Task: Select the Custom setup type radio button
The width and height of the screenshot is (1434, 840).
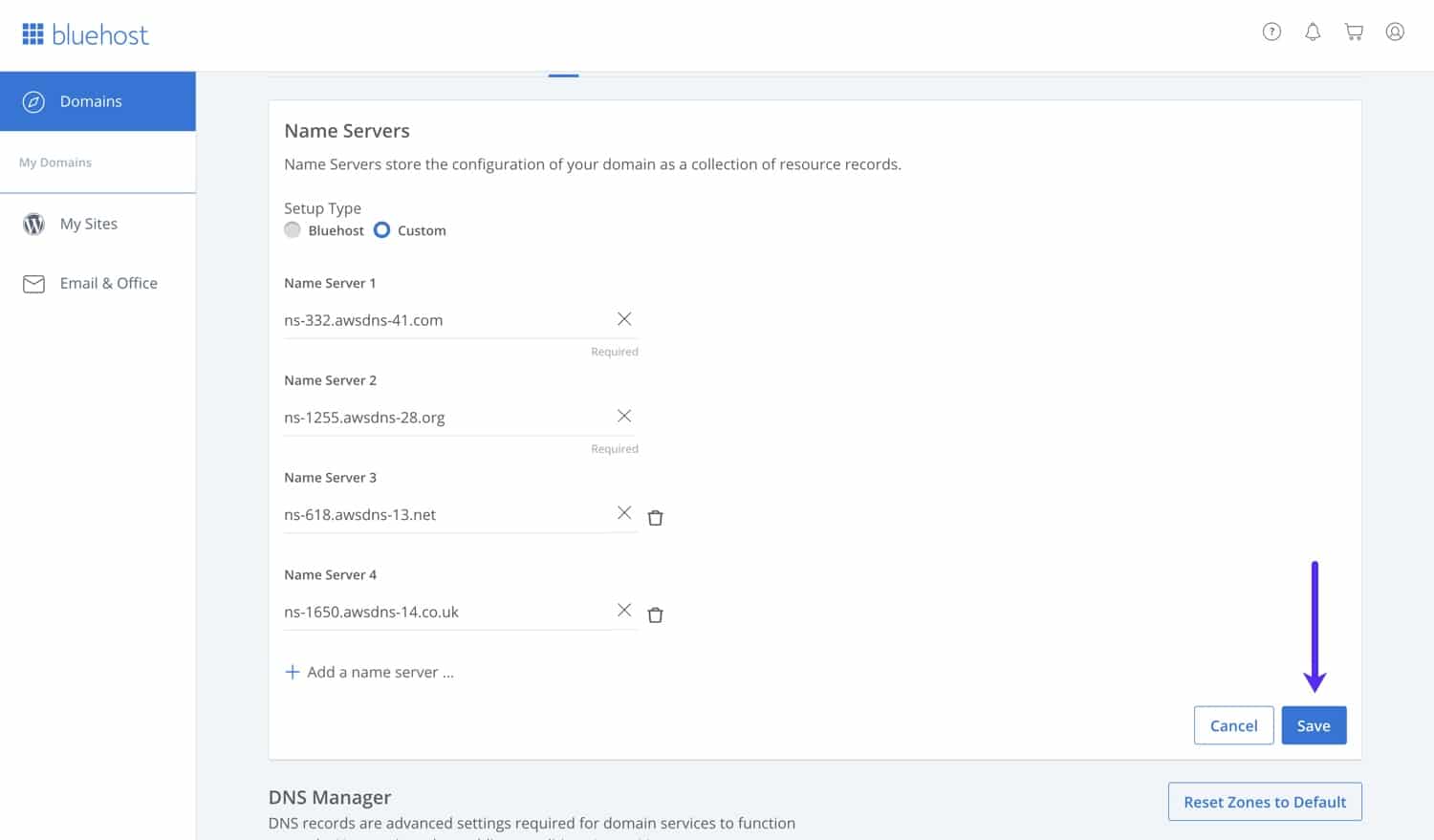Action: pos(381,230)
